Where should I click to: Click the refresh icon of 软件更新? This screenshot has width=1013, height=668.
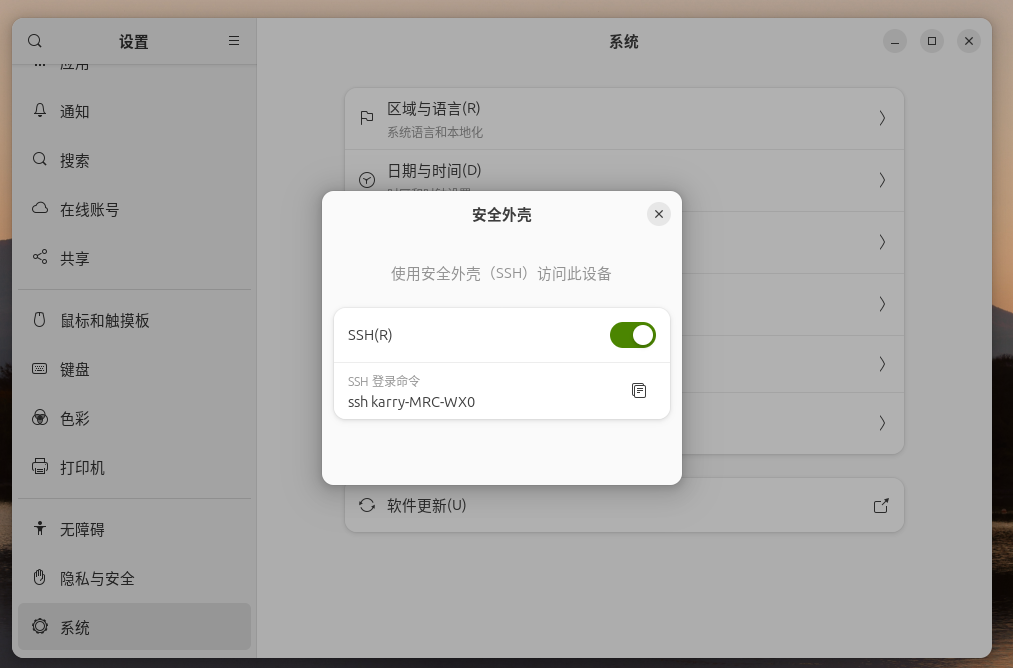point(367,505)
